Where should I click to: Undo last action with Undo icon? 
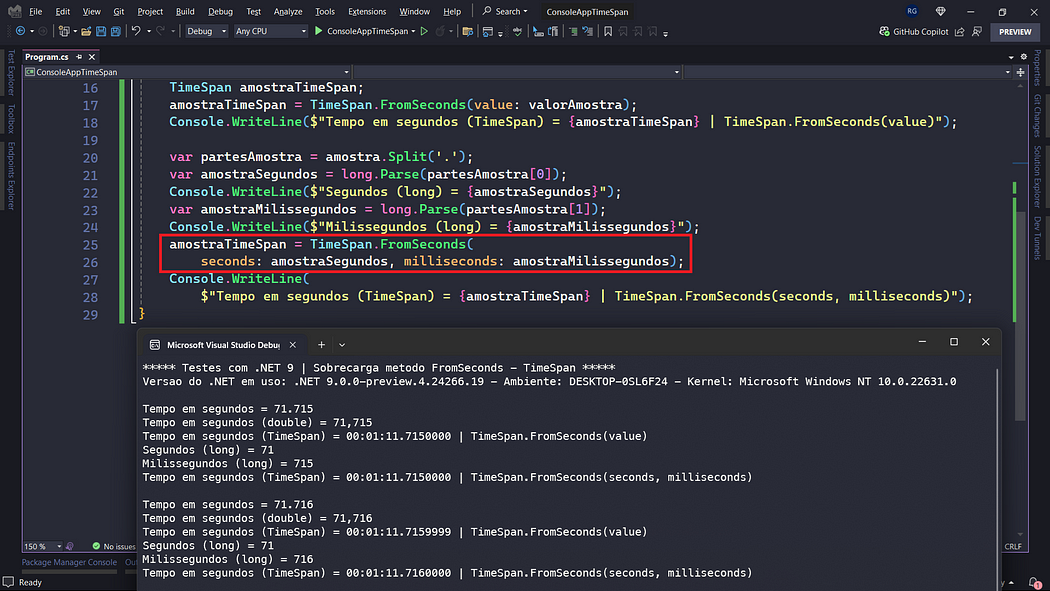tap(136, 31)
